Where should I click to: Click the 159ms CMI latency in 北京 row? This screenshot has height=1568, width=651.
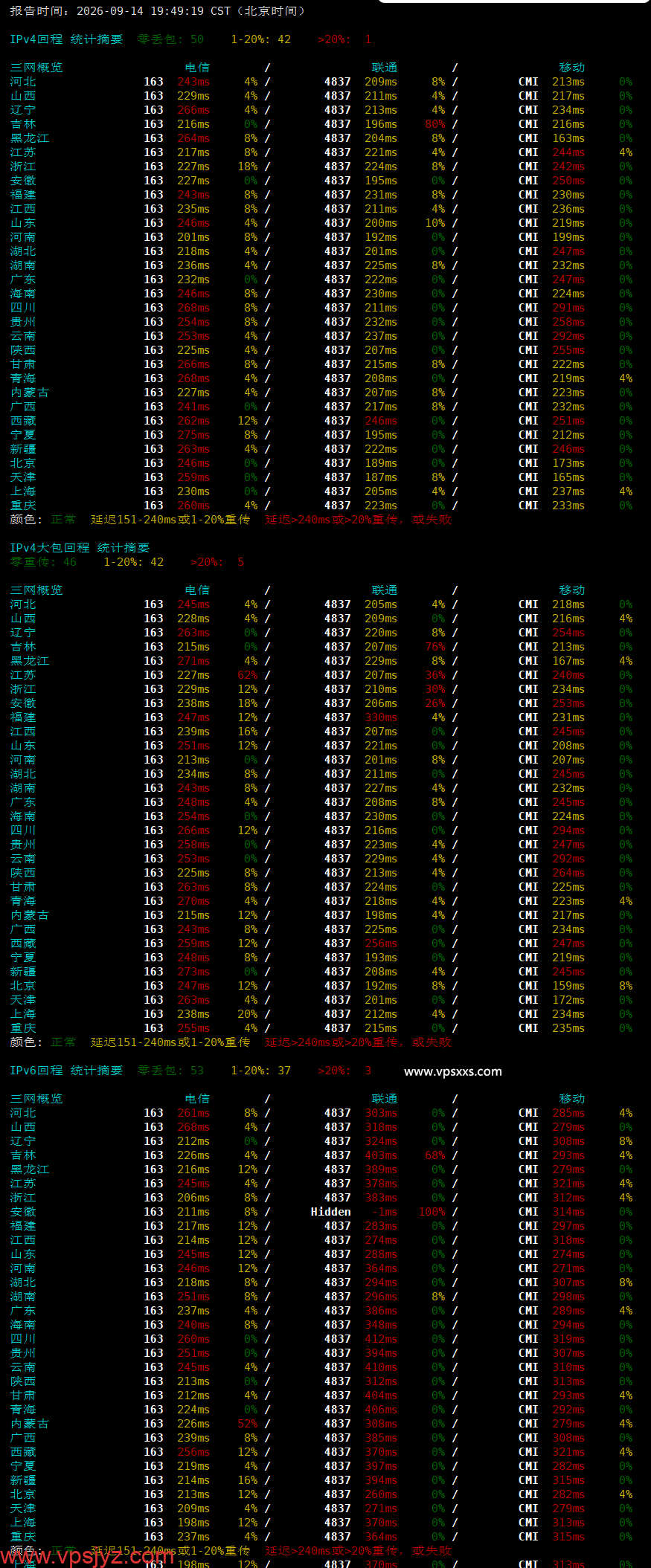click(568, 986)
